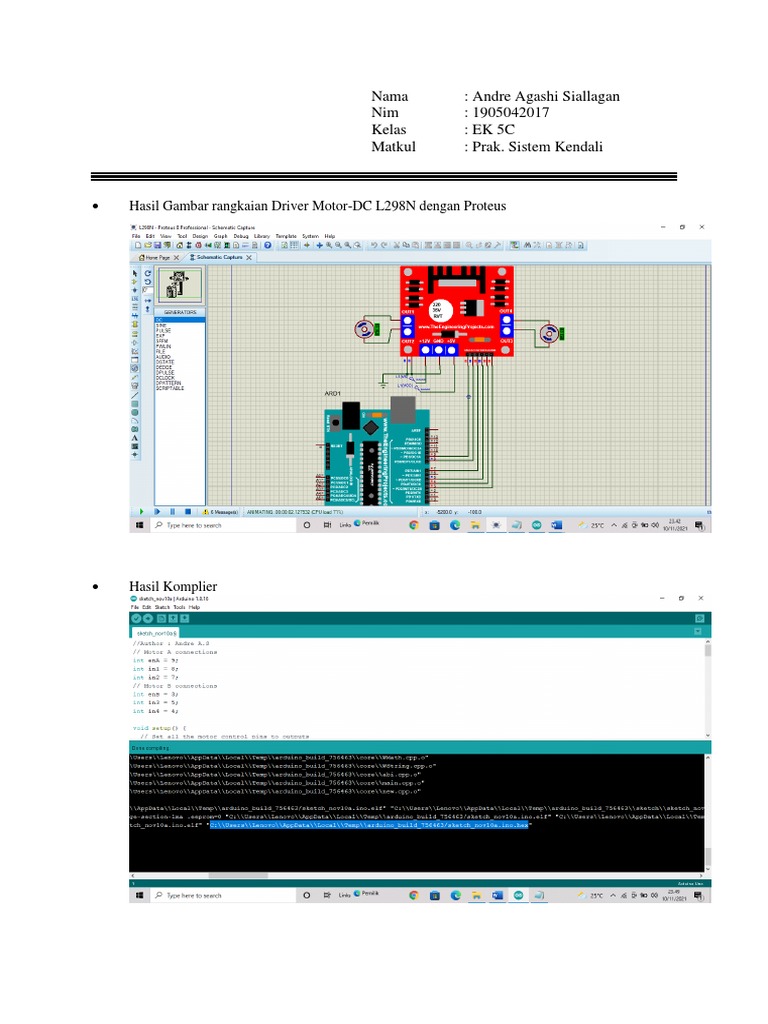Click the Proteus Save Project toolbar icon
Image resolution: width=768 pixels, height=1024 pixels.
point(157,246)
